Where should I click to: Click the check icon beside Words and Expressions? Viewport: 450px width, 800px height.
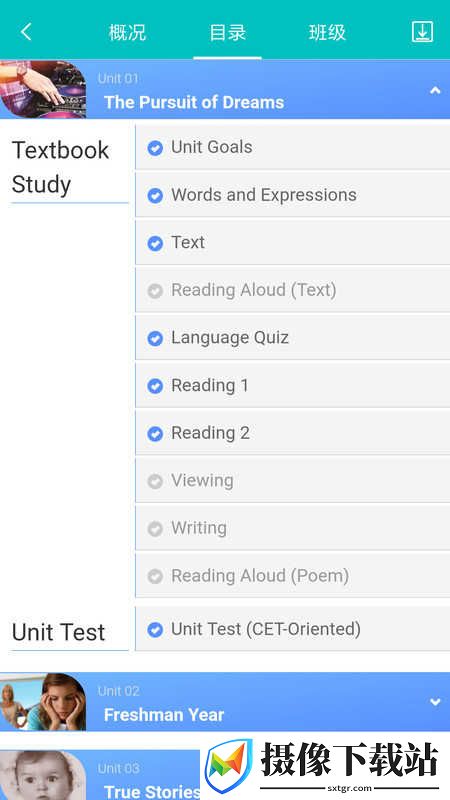(155, 195)
